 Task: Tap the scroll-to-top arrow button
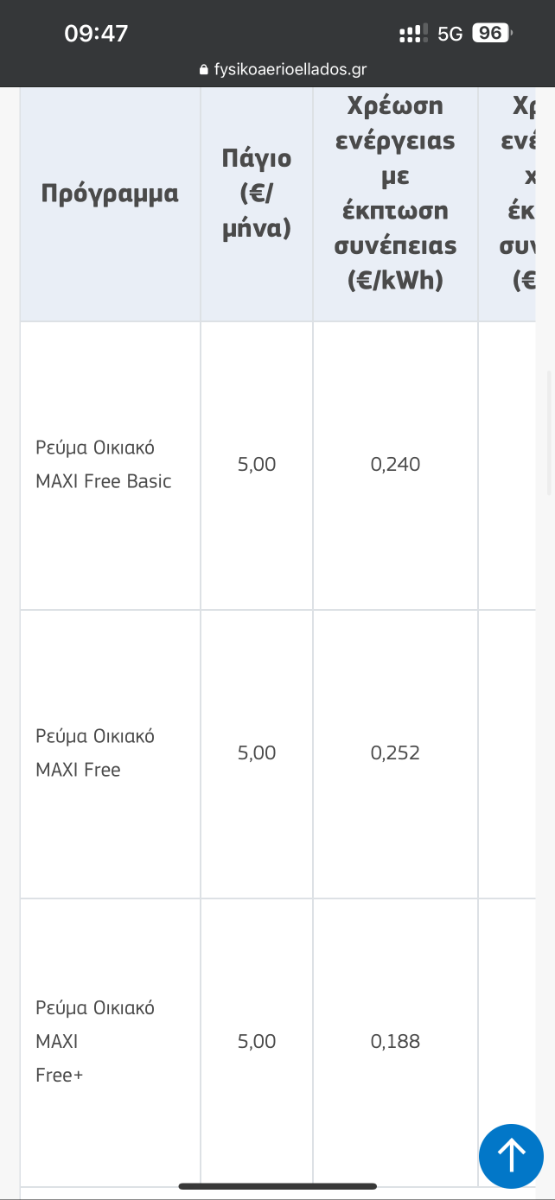pos(511,1155)
